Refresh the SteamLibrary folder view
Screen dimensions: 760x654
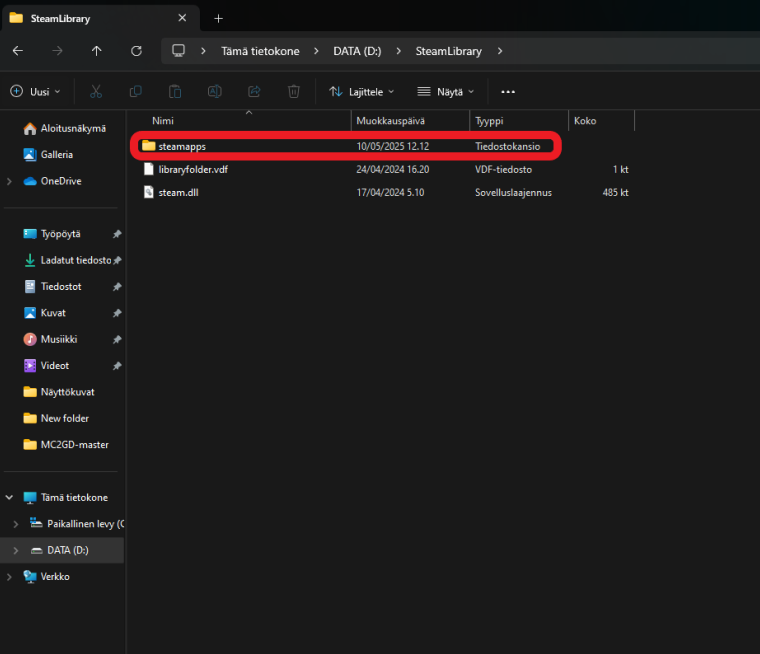[x=136, y=51]
